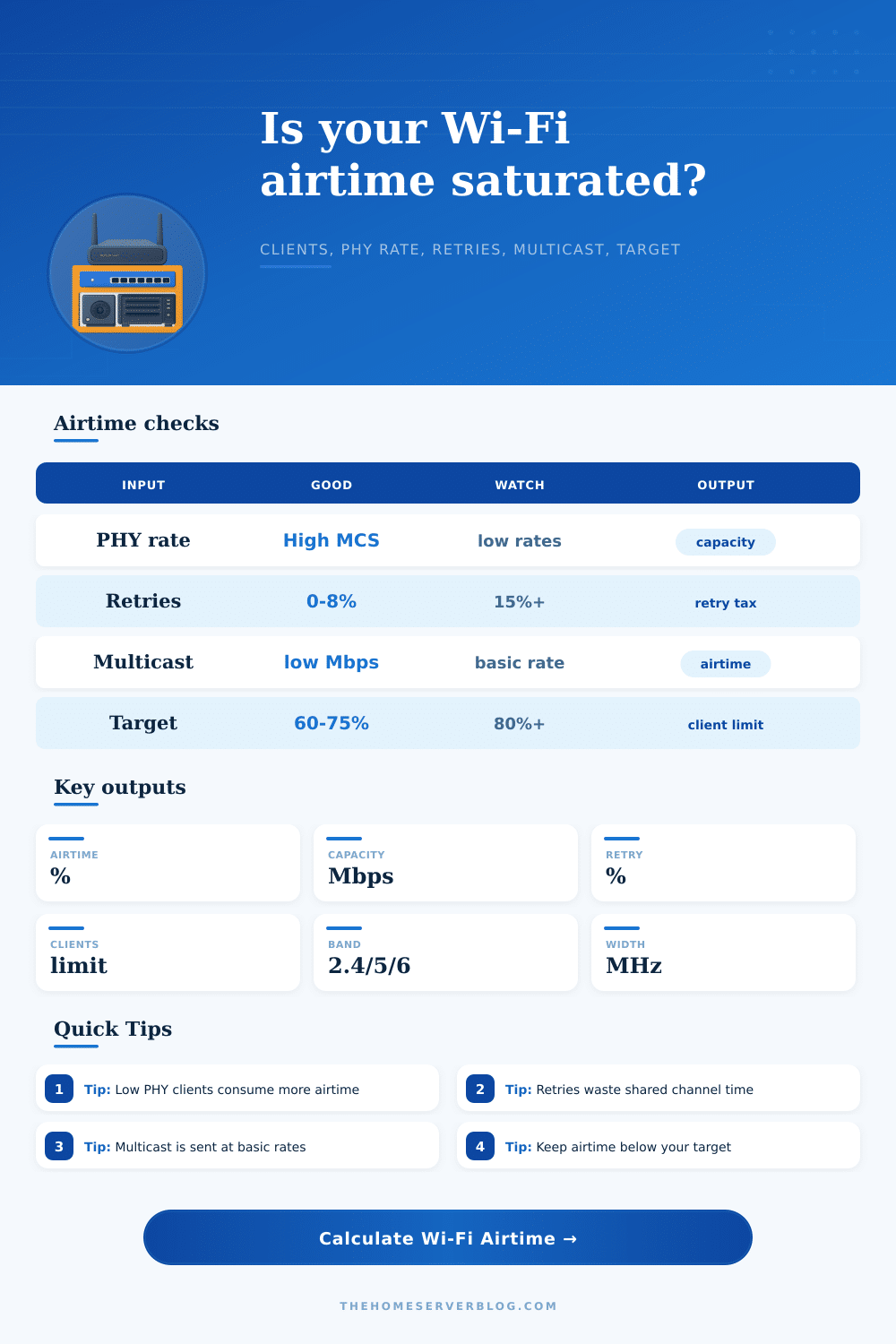Click the Calculate Wi-Fi Airtime button
Image resolution: width=896 pixels, height=1344 pixels.
(448, 1237)
